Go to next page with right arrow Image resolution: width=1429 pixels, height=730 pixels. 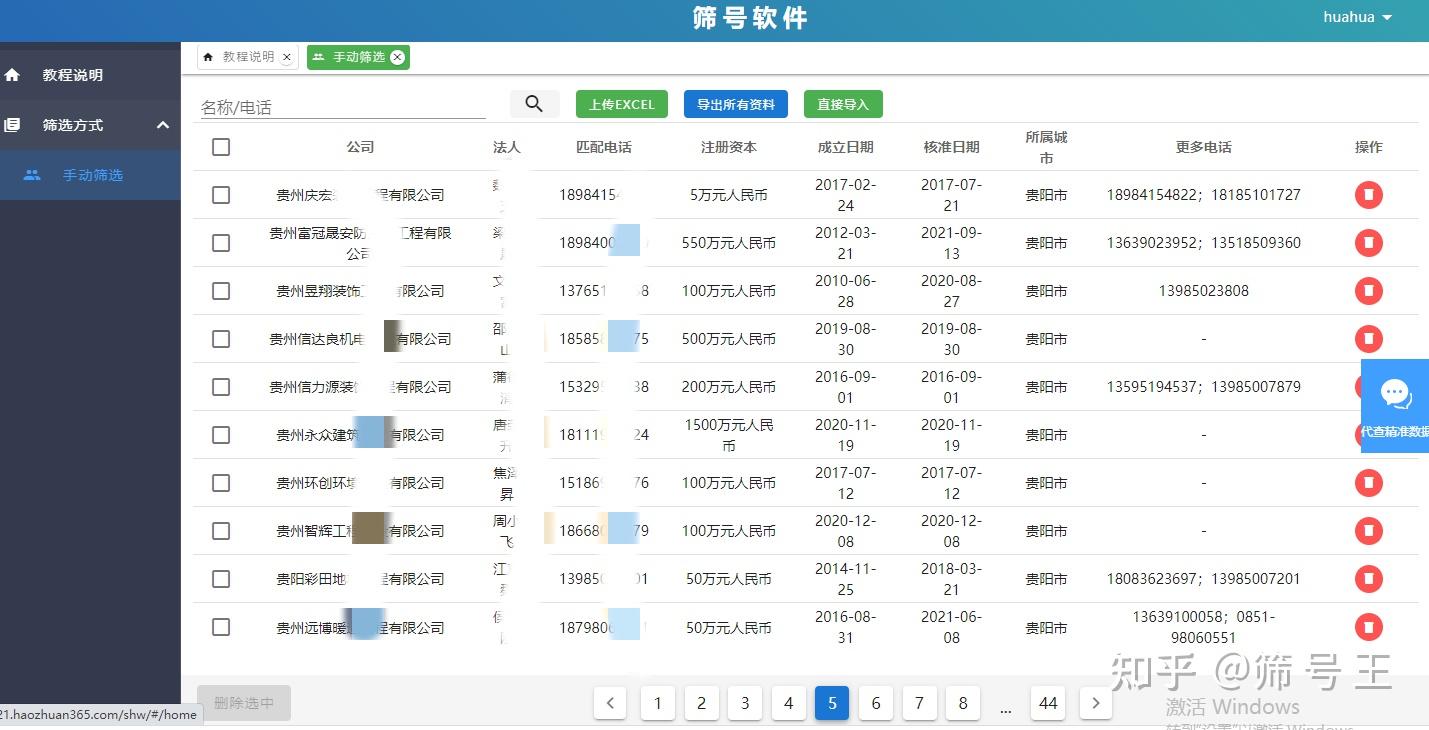coord(1095,703)
